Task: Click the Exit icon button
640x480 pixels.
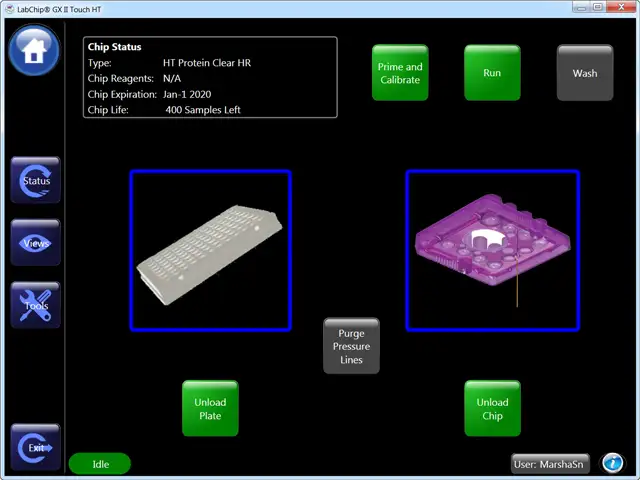Action: tap(36, 447)
